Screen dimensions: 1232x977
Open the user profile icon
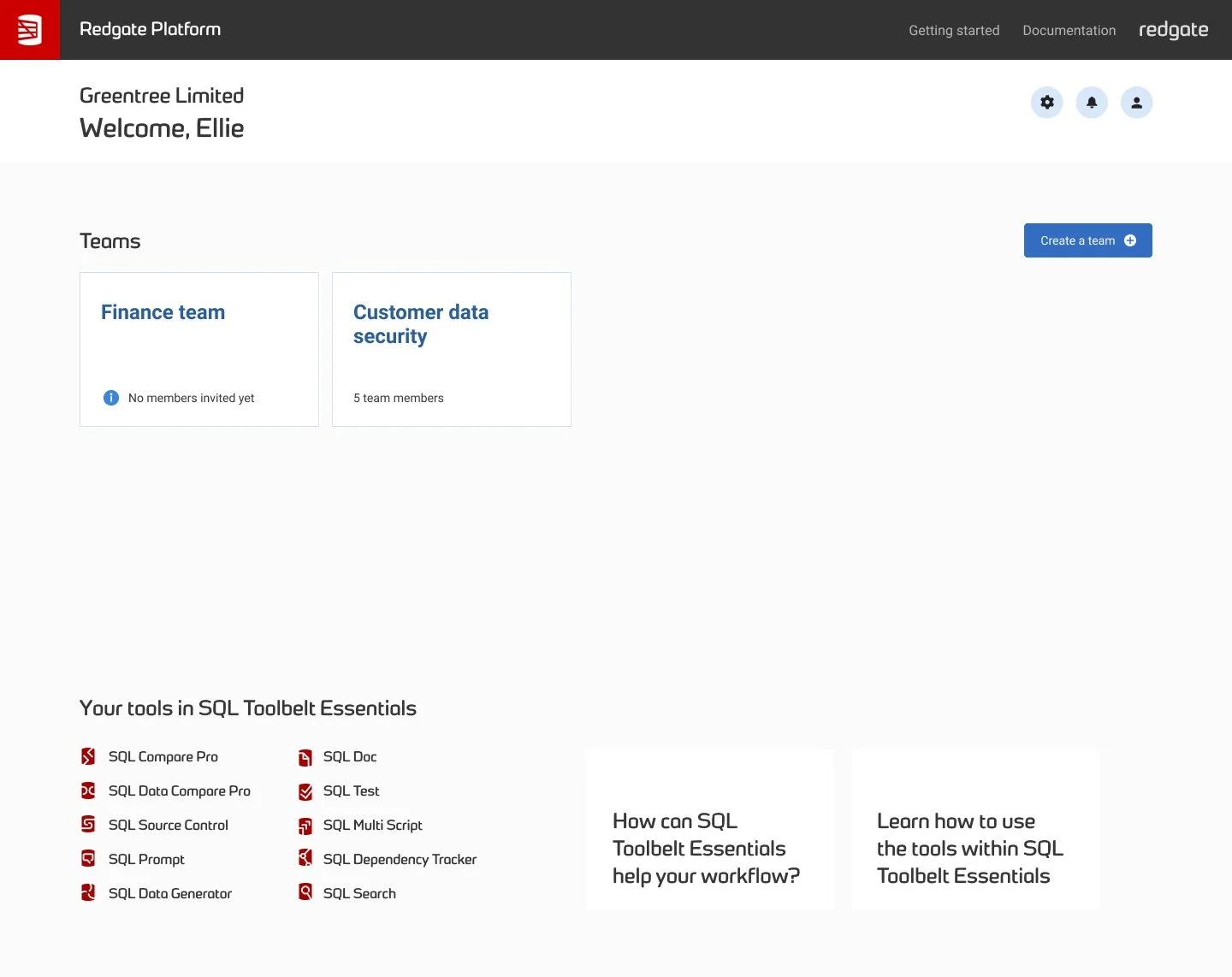[x=1137, y=103]
